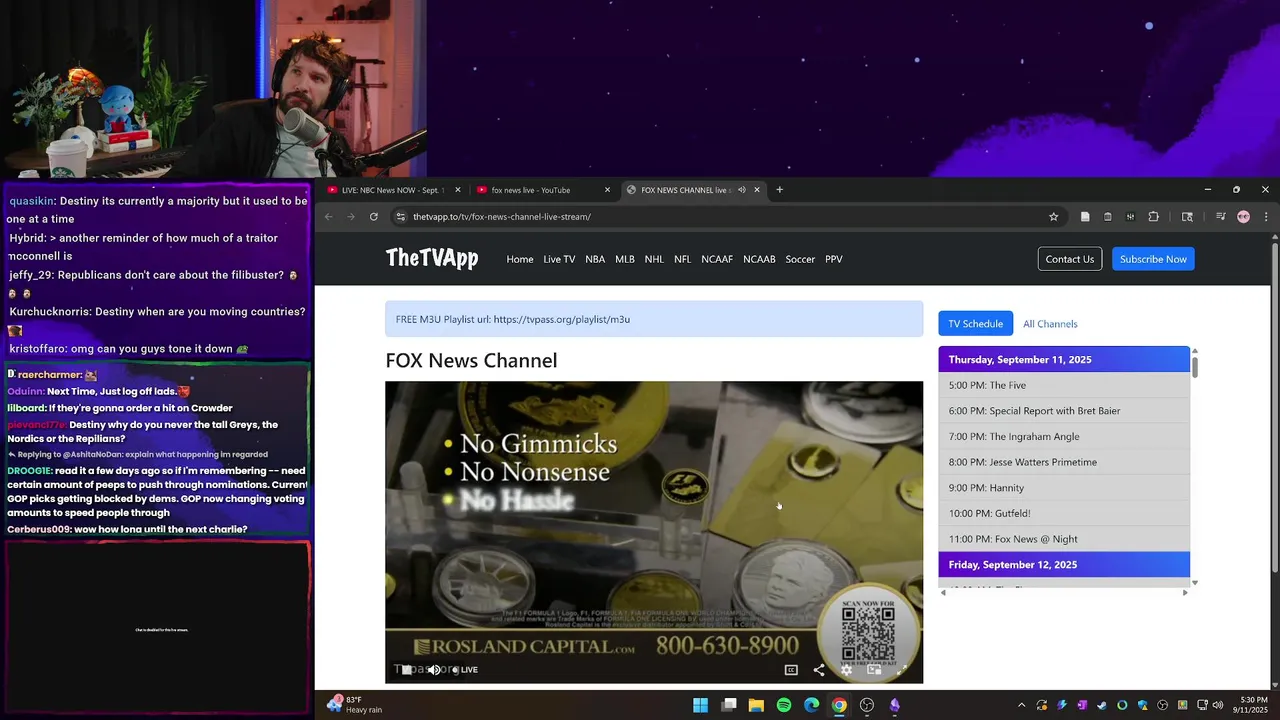1280x720 pixels.
Task: Click the schedule panel vertical scrollbar
Action: 1194,367
